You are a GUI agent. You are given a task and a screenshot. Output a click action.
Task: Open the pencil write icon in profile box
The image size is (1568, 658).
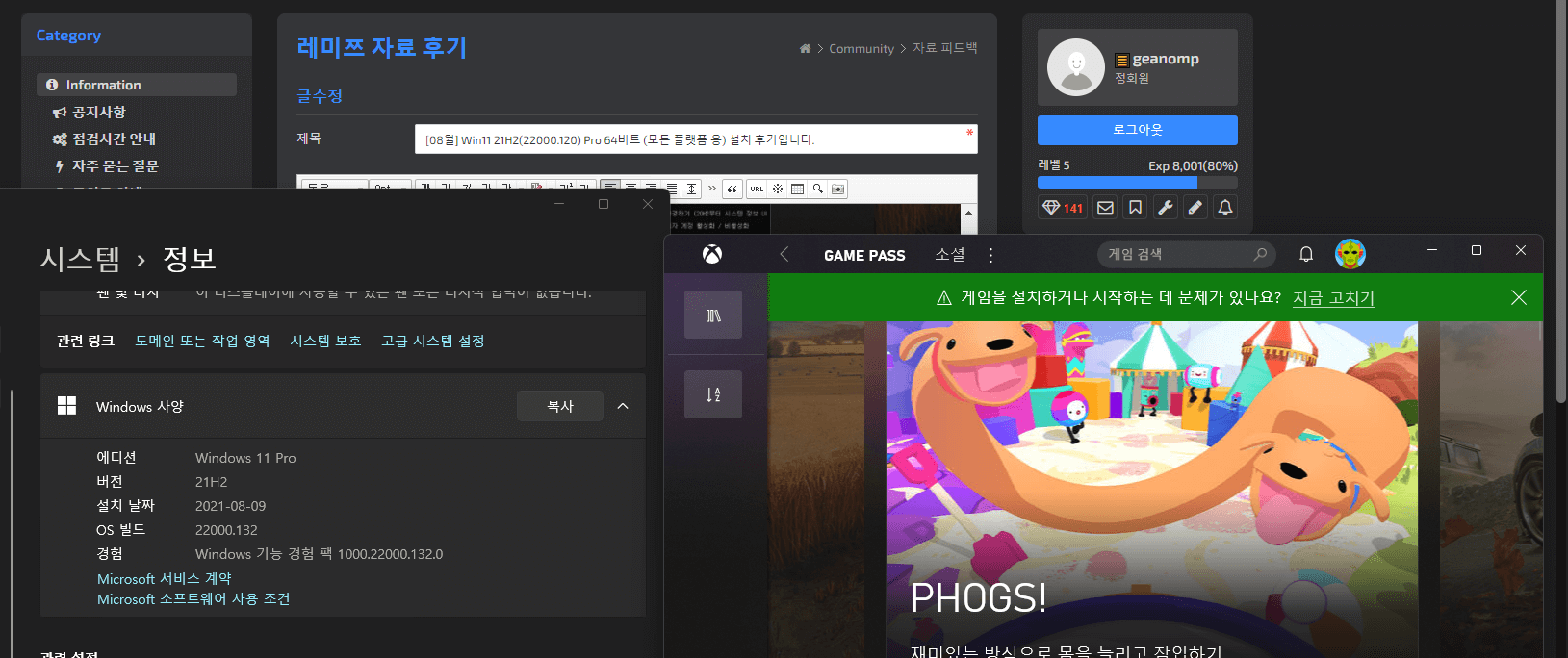coord(1195,207)
